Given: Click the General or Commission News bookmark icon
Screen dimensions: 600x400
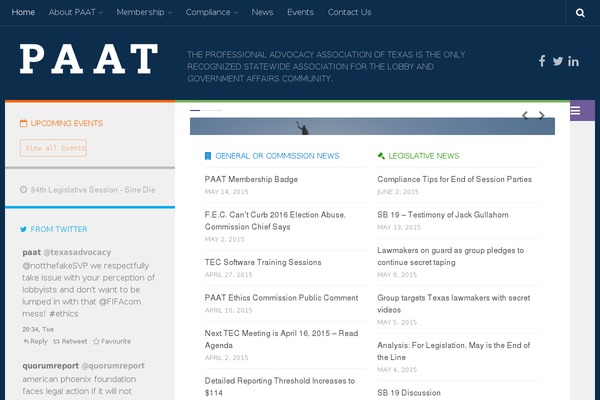Looking at the screenshot, I should coord(208,156).
